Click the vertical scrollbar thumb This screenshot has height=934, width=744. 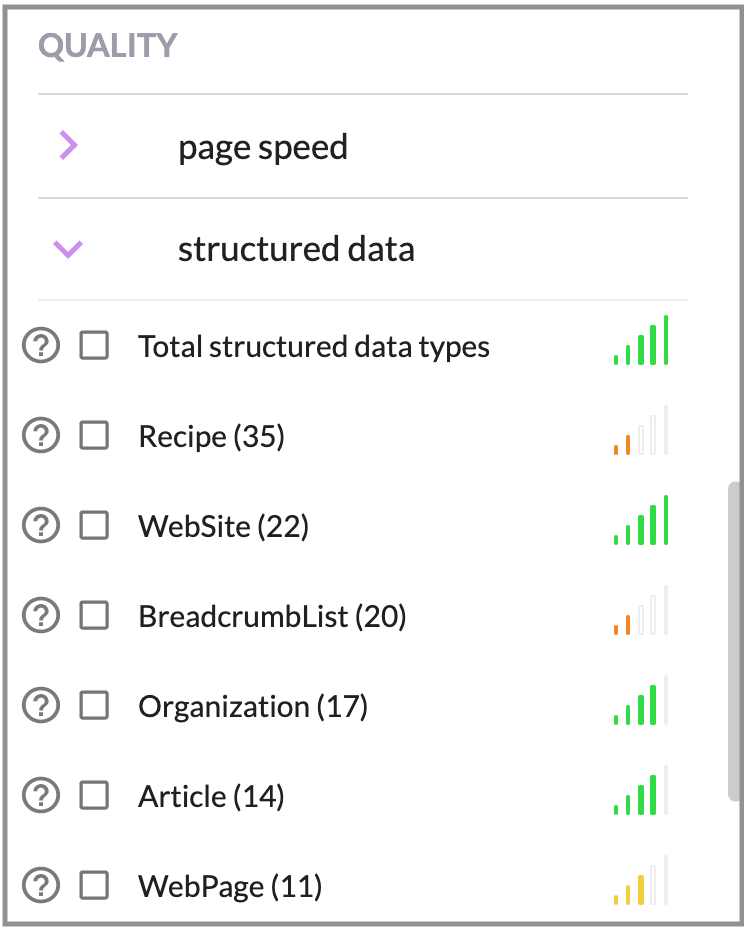coord(735,640)
